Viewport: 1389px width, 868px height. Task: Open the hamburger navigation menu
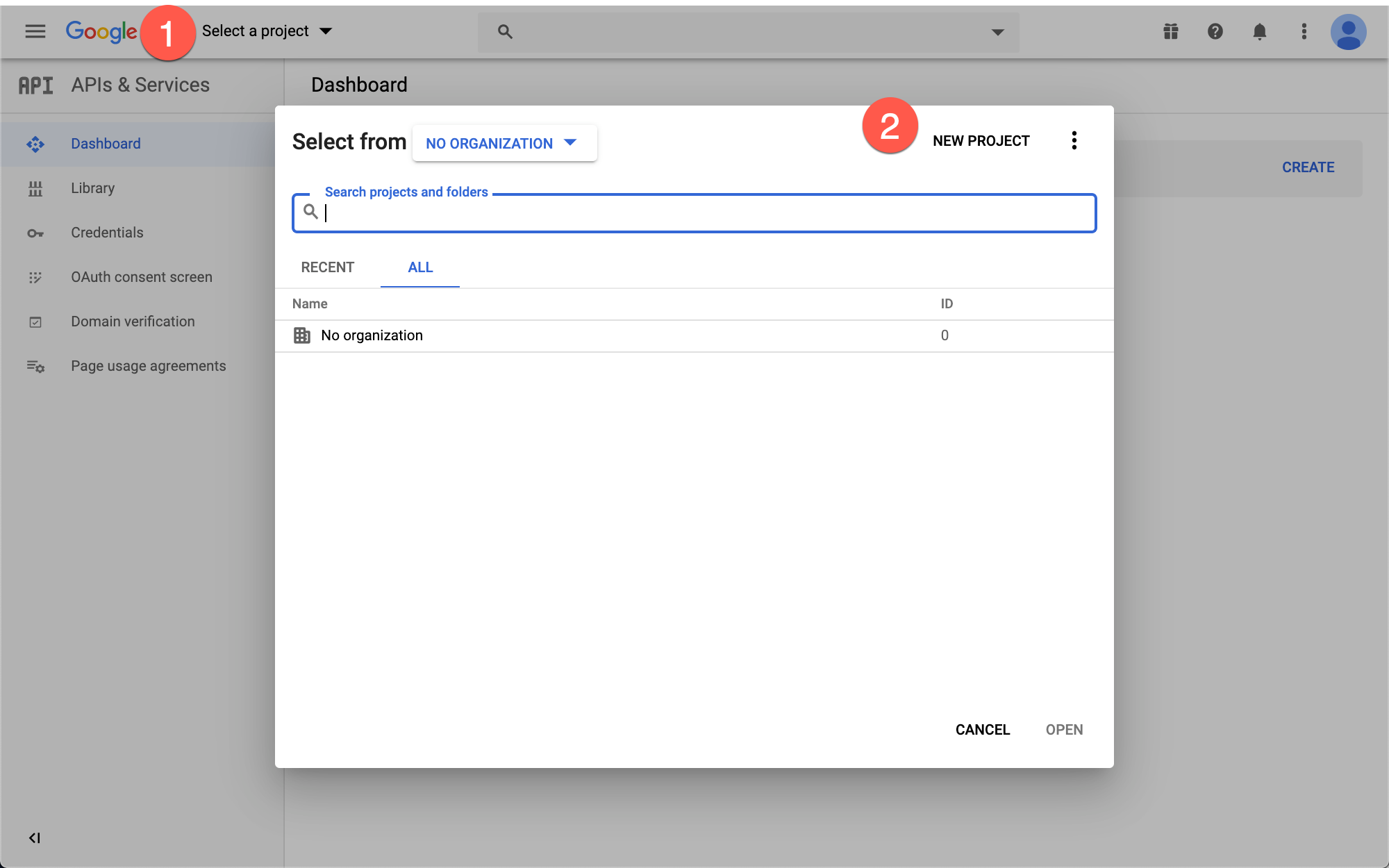pos(35,31)
